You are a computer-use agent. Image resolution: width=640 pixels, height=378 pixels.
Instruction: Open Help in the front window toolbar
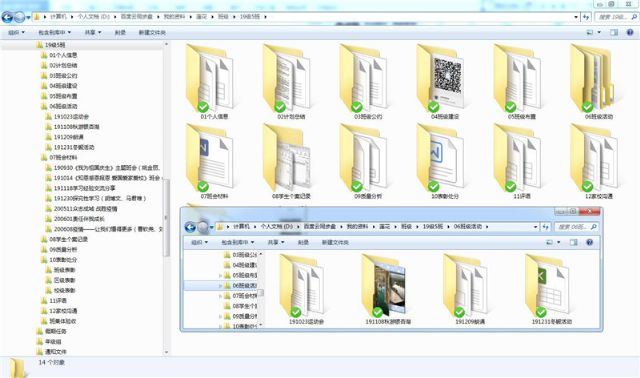(x=589, y=242)
